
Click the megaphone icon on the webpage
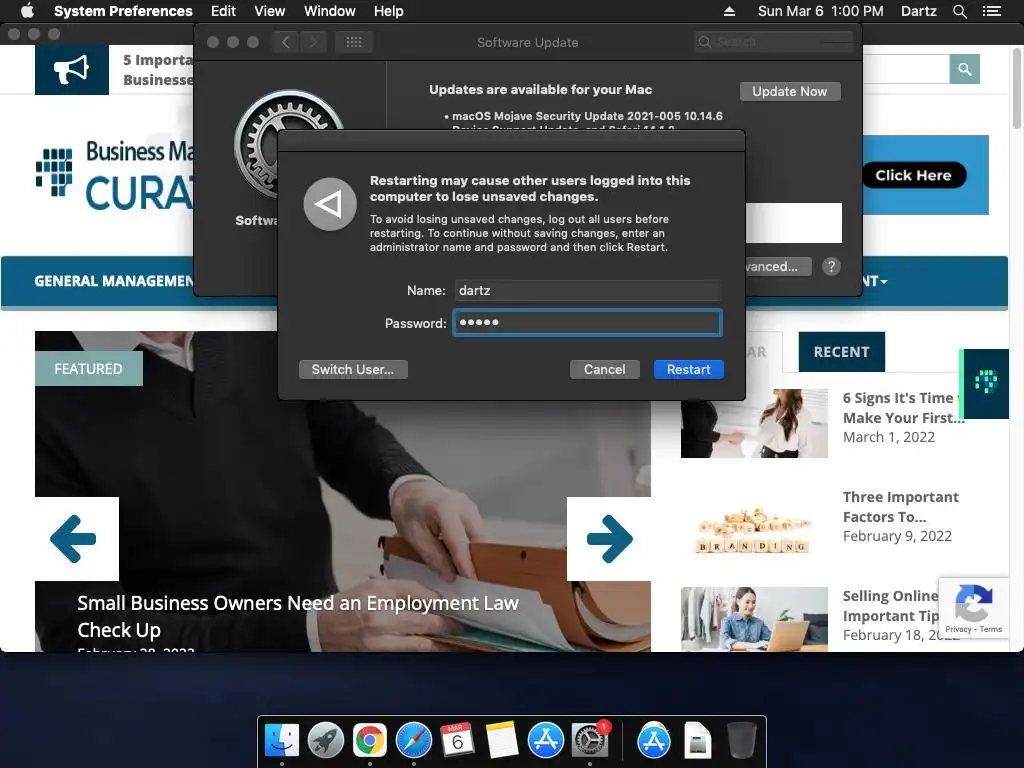pos(72,70)
